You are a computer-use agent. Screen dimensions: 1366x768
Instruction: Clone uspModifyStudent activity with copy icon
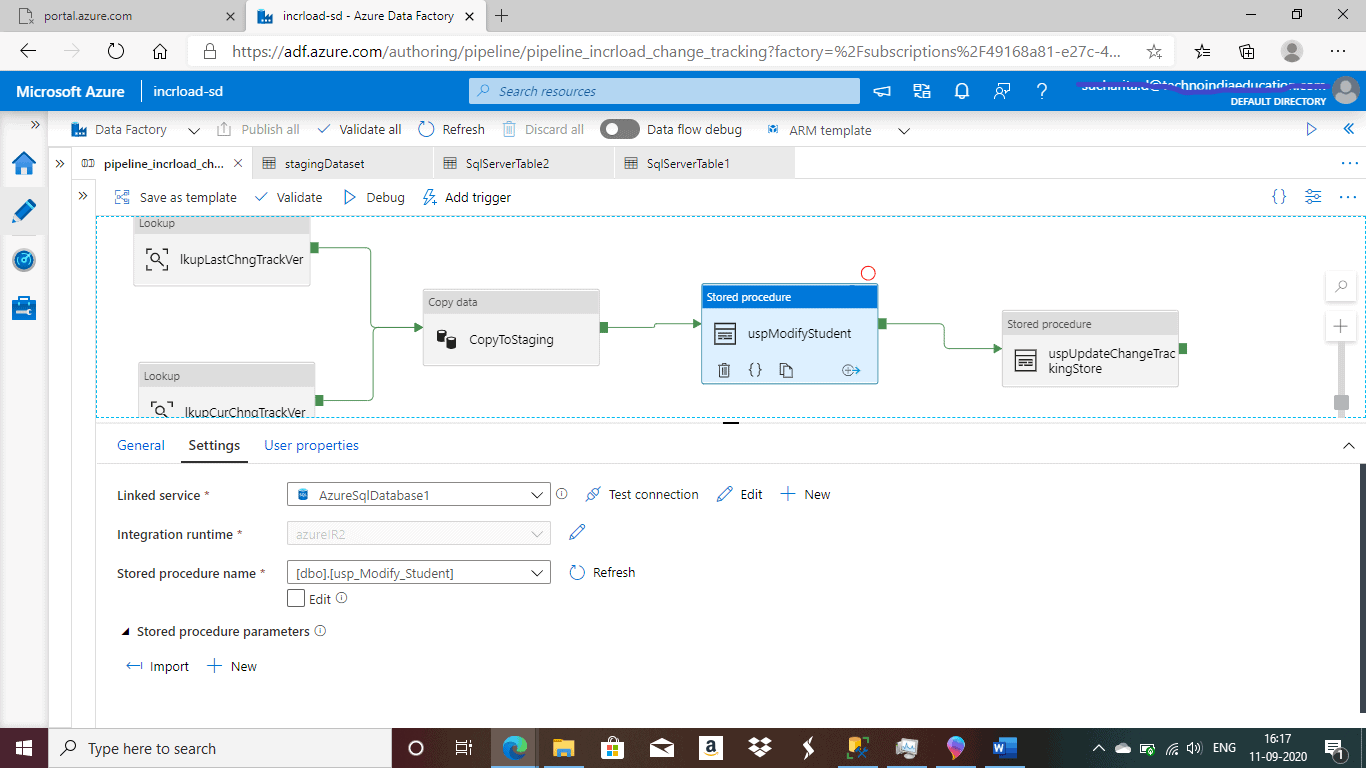786,370
